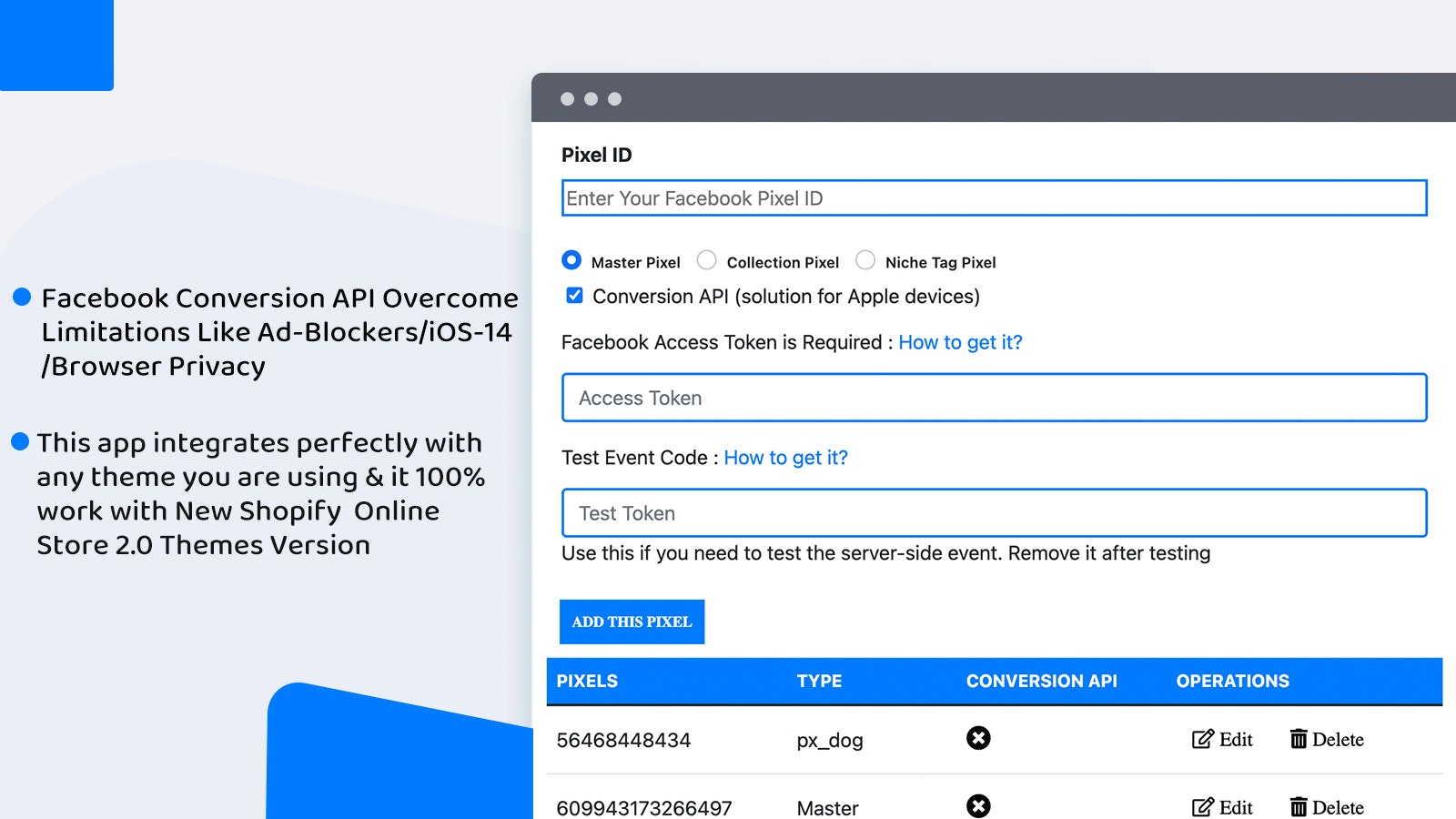The width and height of the screenshot is (1456, 819).
Task: Select the Niche Tag Pixel radio button
Action: pyautogui.click(x=865, y=260)
